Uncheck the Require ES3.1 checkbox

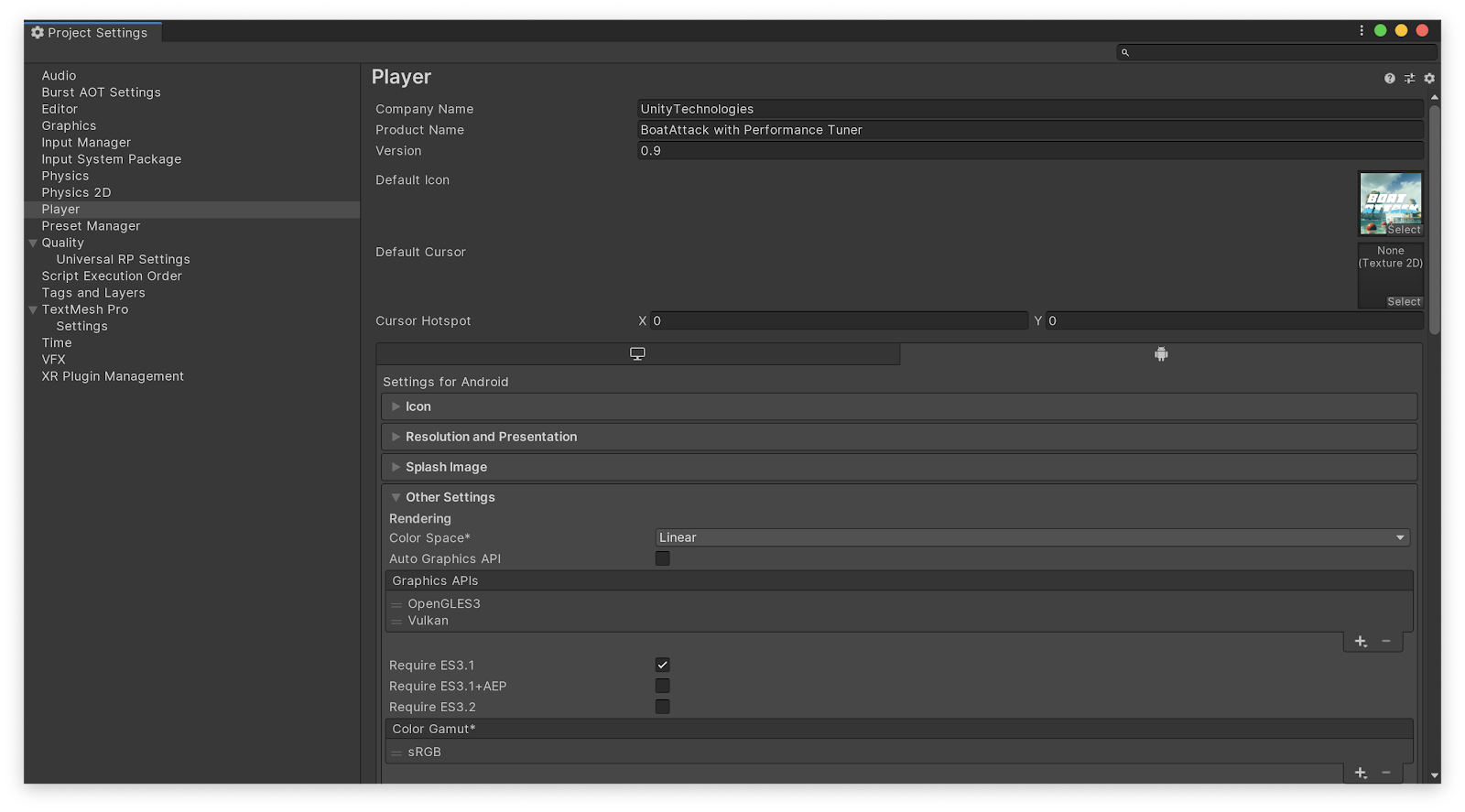pos(663,665)
